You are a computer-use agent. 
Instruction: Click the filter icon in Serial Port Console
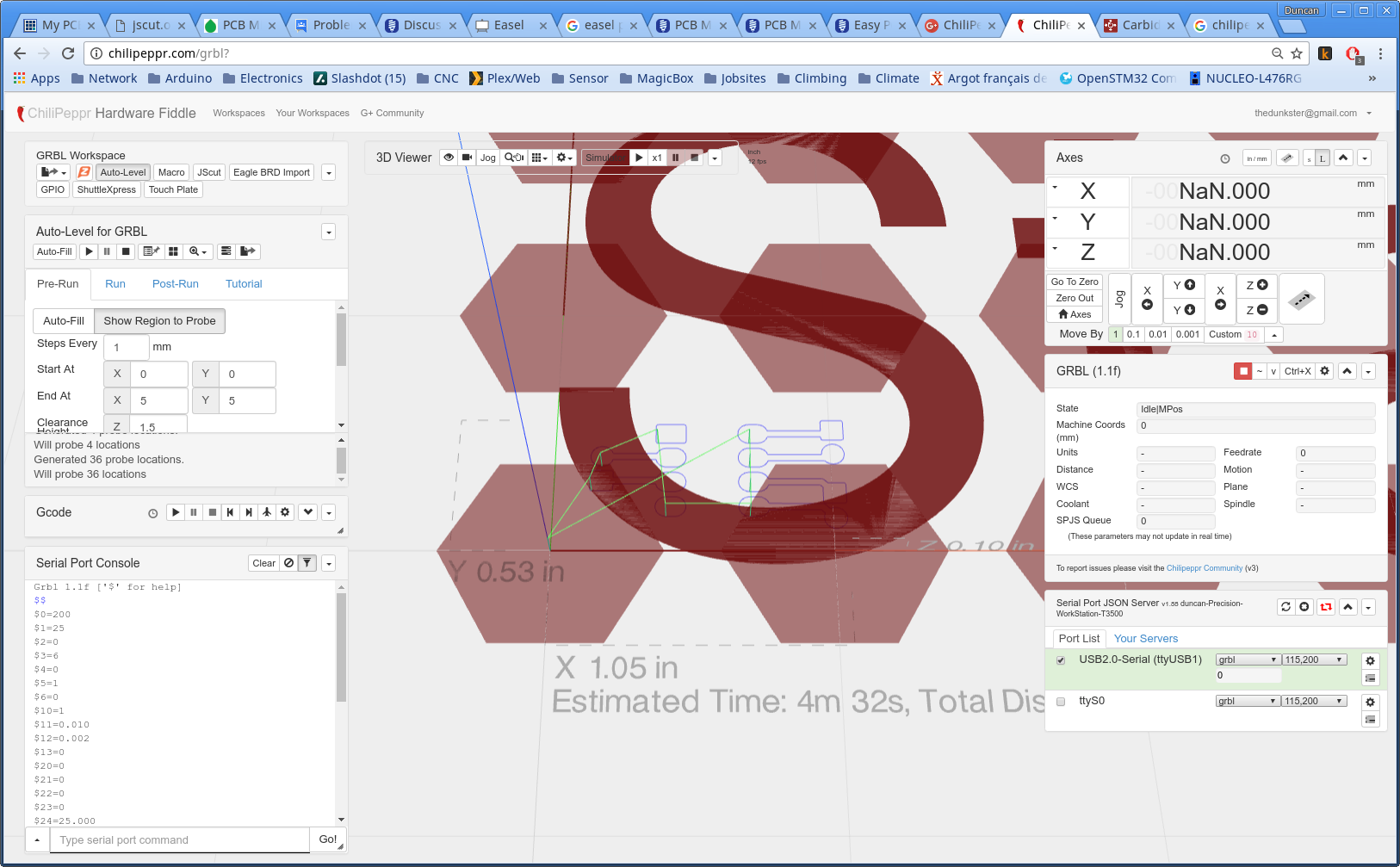pos(307,563)
